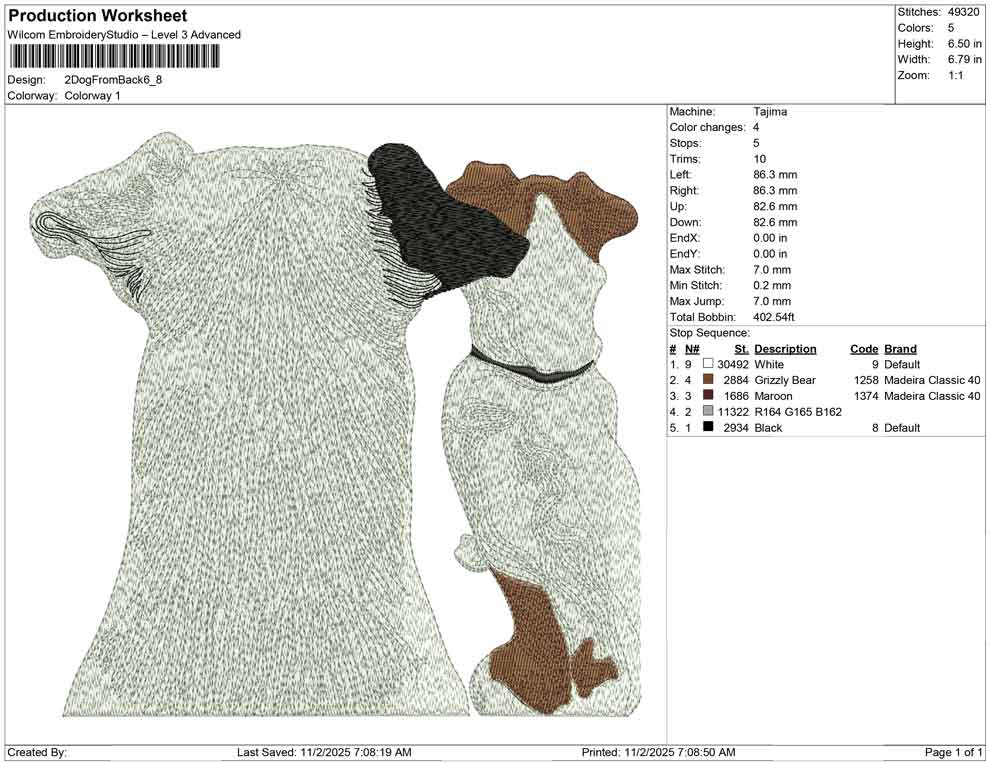
Task: Click the Trims value 10
Action: pyautogui.click(x=760, y=159)
